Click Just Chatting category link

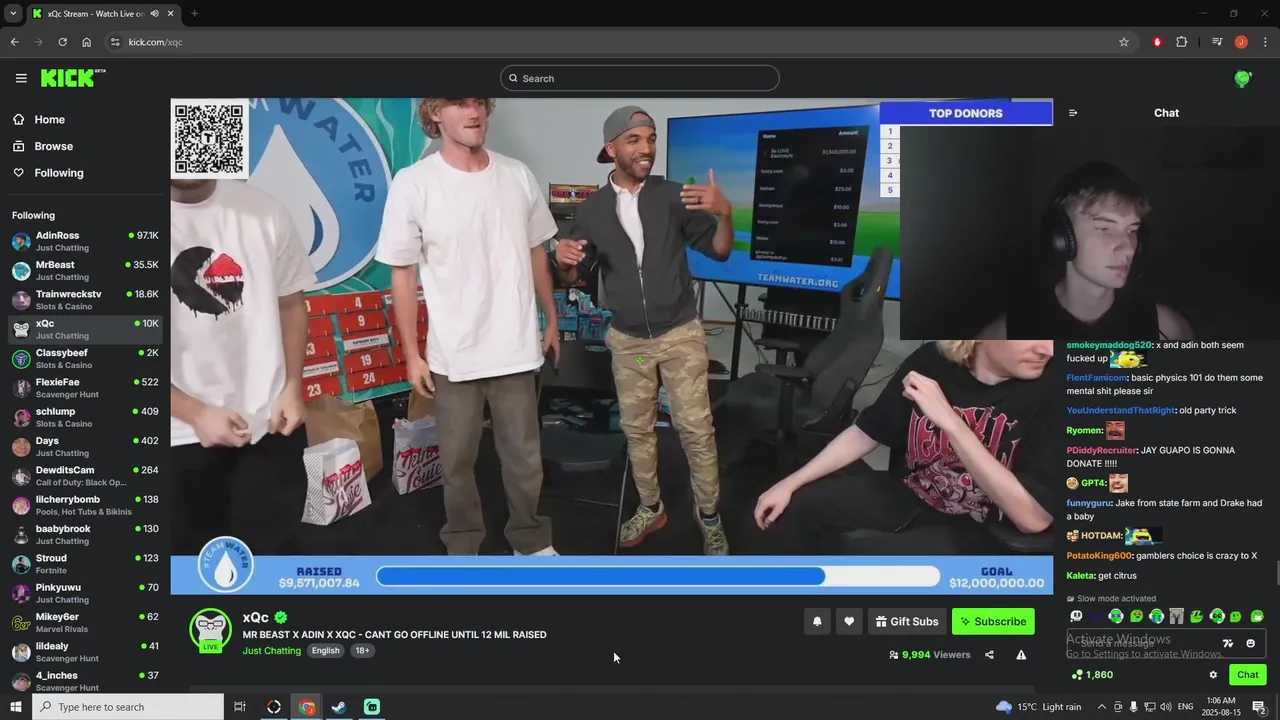(271, 651)
